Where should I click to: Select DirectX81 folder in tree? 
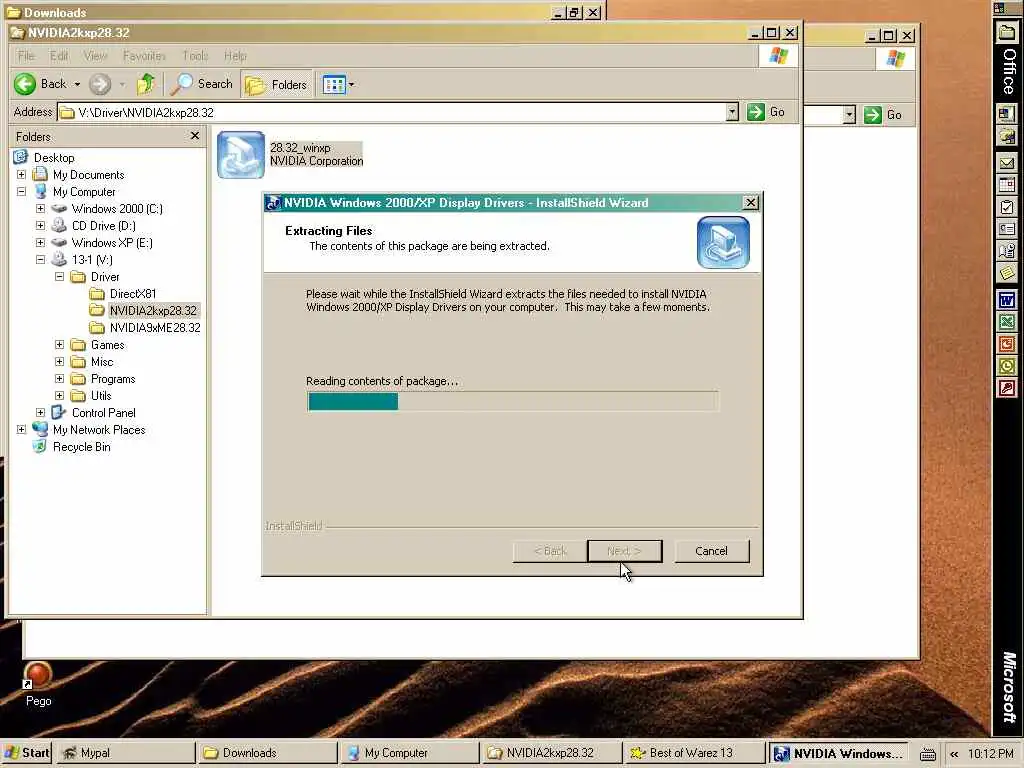(x=133, y=294)
